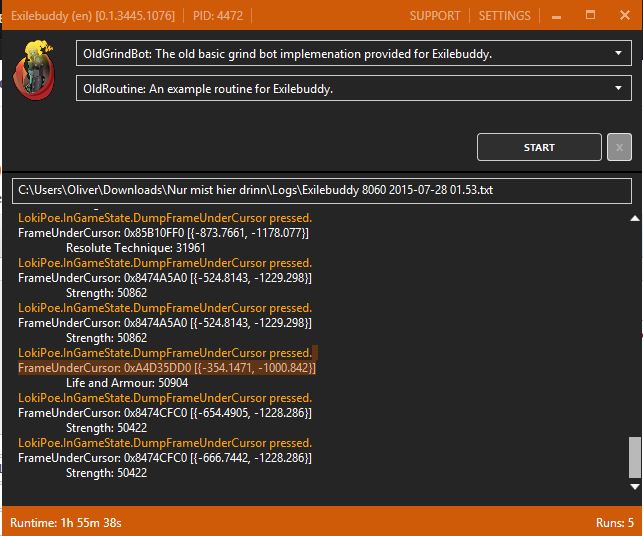
Task: Click the log scrollbar up arrow
Action: coord(634,219)
